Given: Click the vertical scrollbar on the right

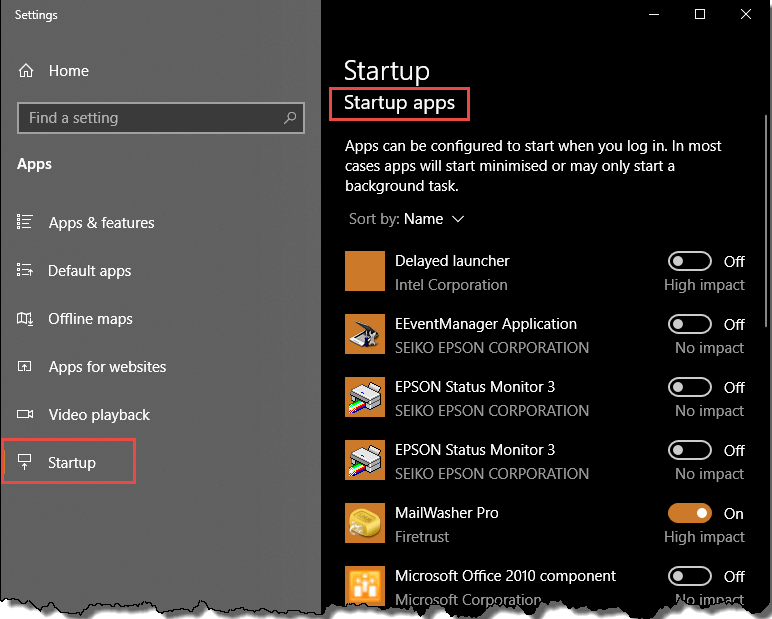Looking at the screenshot, I should click(766, 221).
